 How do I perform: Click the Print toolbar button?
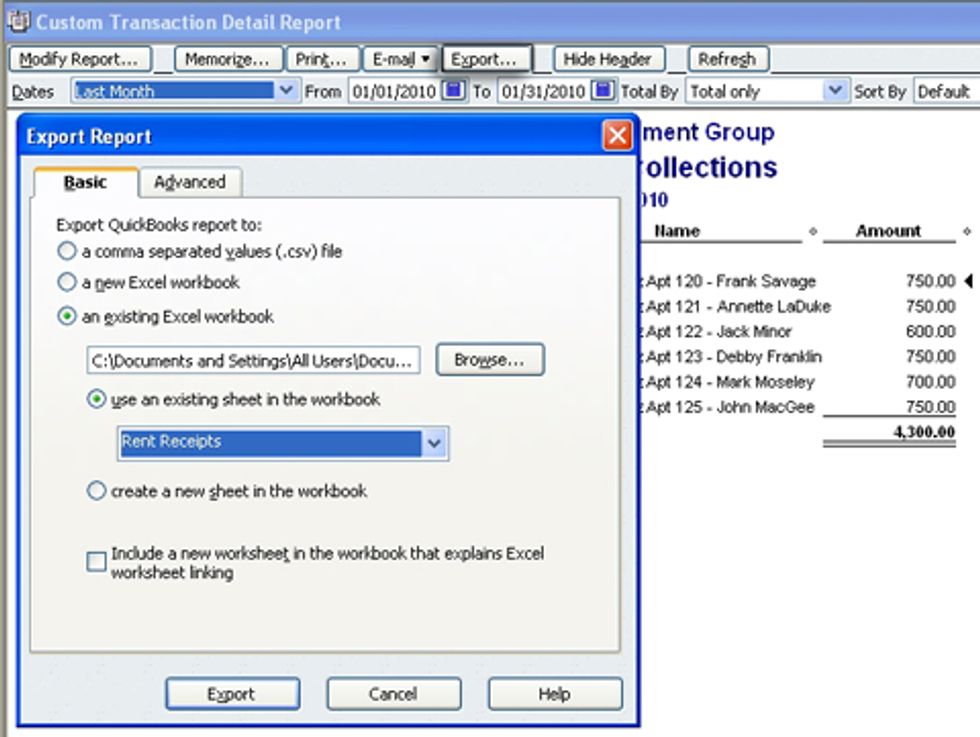(x=322, y=59)
